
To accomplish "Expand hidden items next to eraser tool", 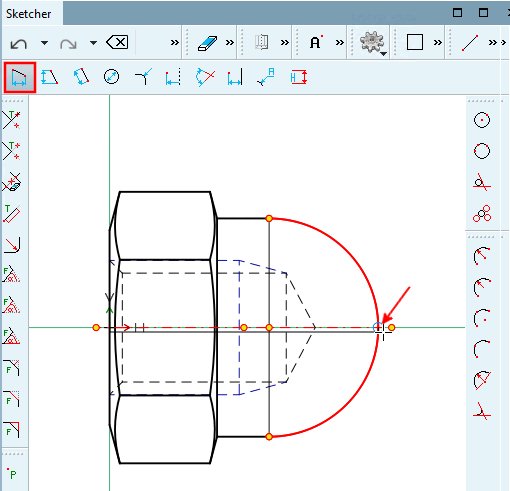I will [230, 42].
